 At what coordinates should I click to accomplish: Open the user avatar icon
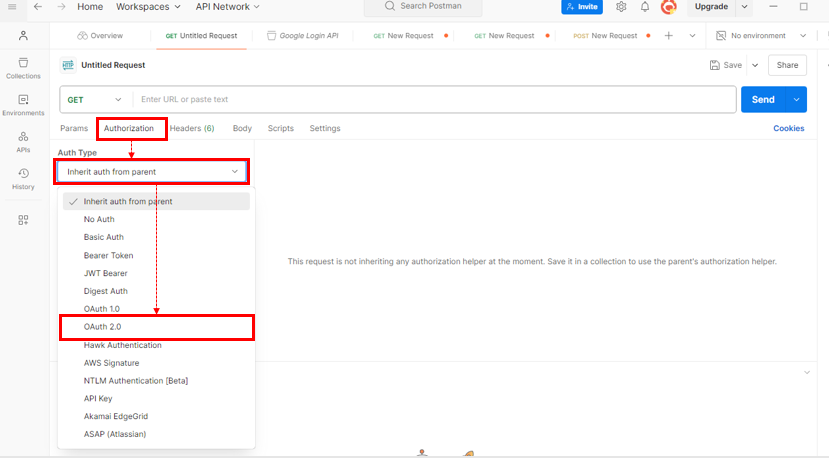click(x=669, y=7)
